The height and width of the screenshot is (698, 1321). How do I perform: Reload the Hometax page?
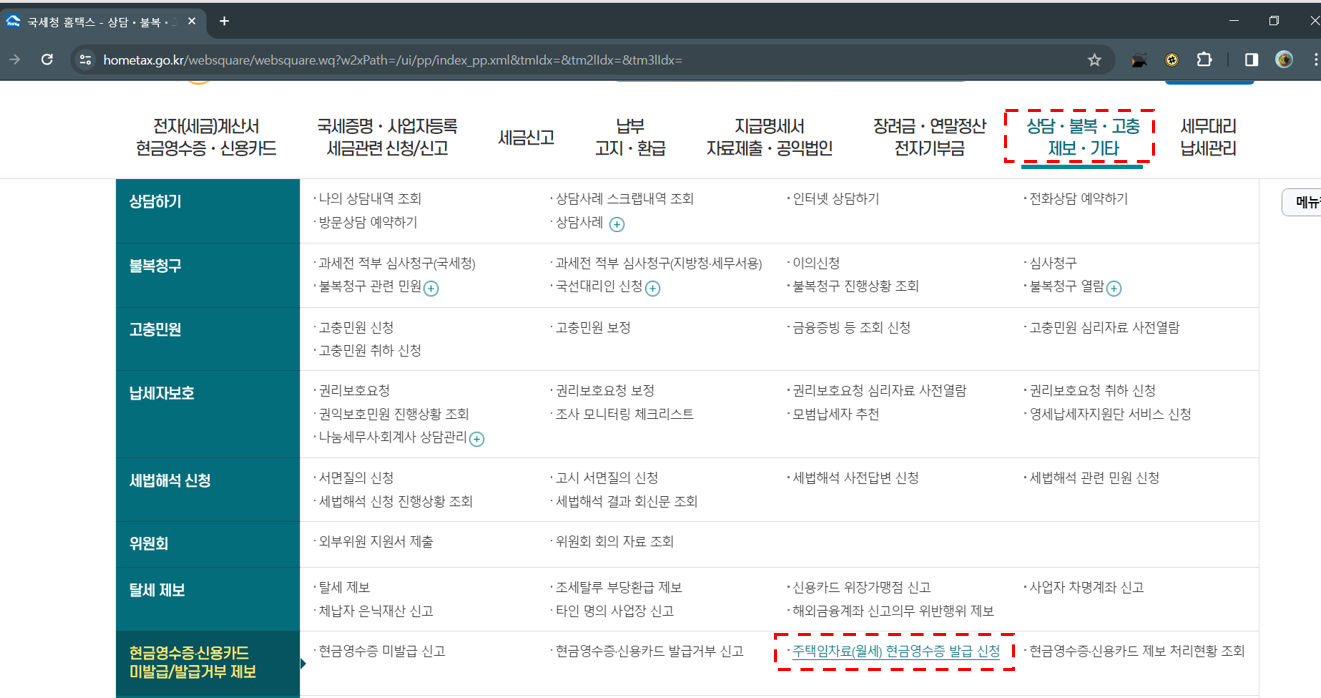[46, 59]
